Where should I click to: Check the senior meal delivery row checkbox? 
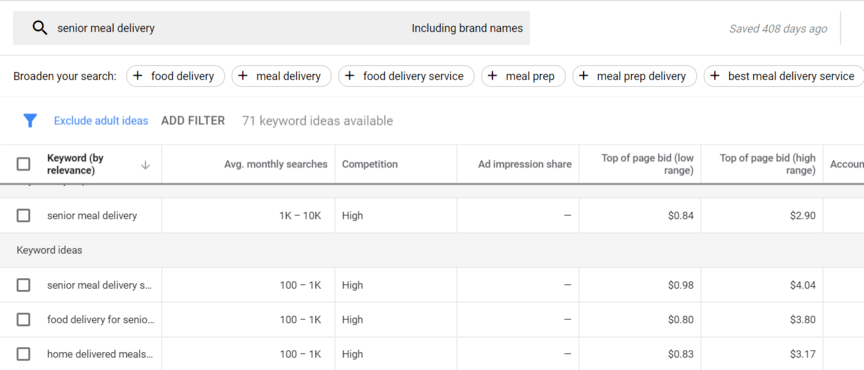23,216
